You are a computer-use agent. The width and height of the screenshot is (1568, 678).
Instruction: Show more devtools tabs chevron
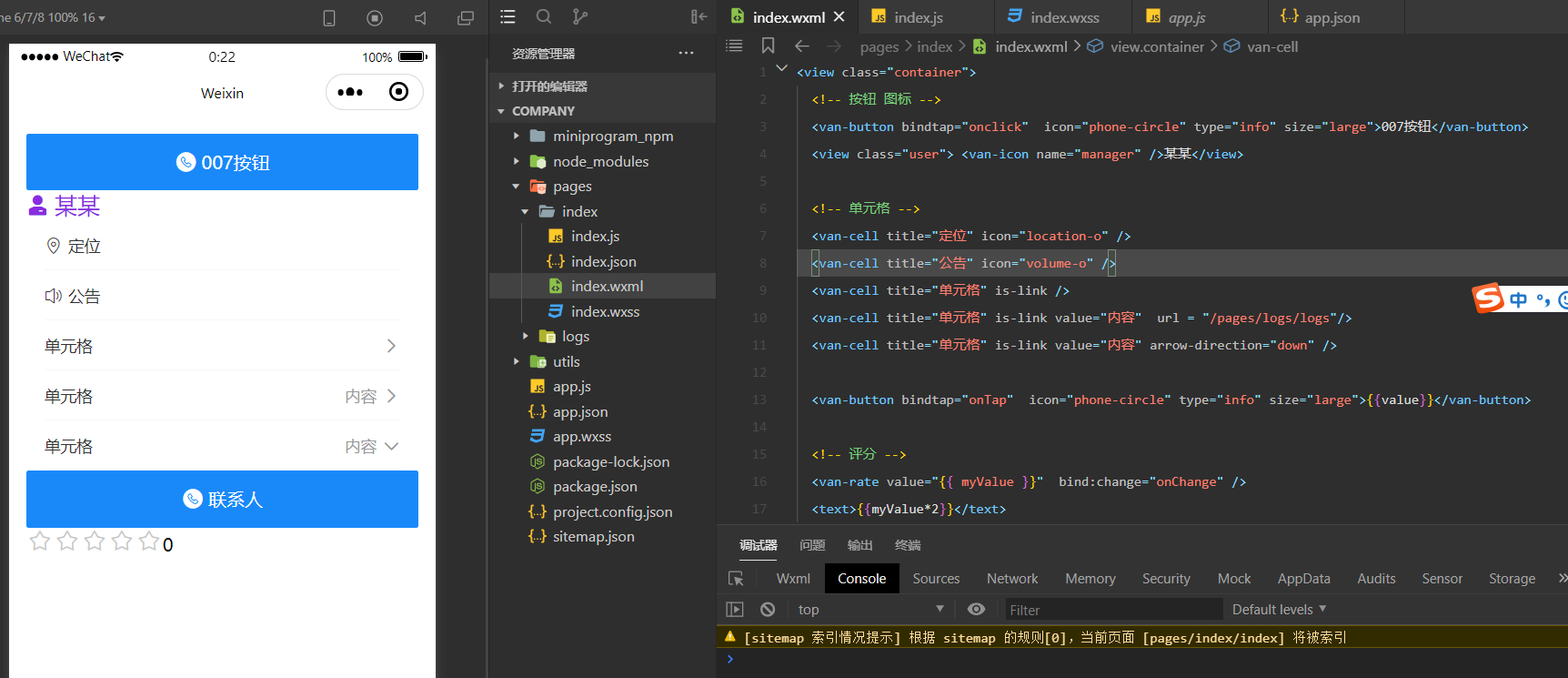1562,578
